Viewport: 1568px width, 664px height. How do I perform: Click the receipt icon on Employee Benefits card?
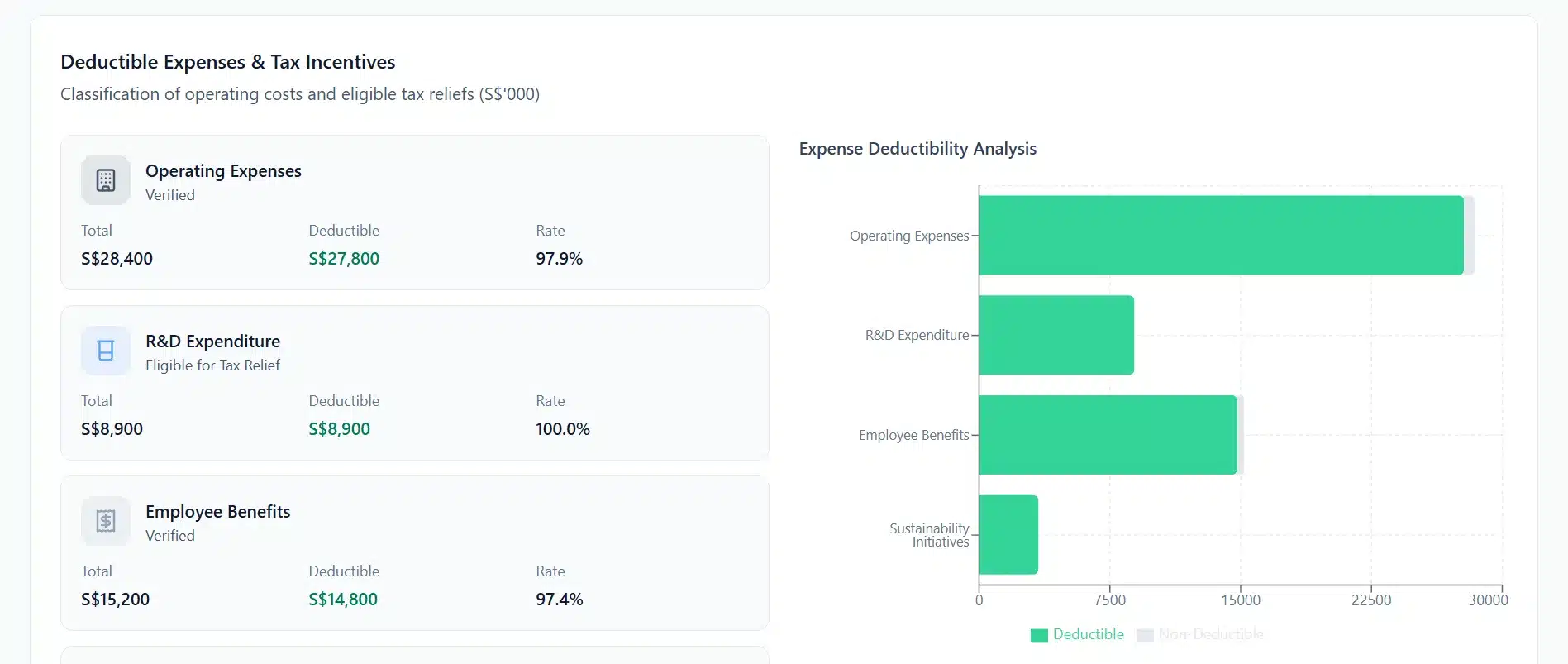click(x=105, y=520)
